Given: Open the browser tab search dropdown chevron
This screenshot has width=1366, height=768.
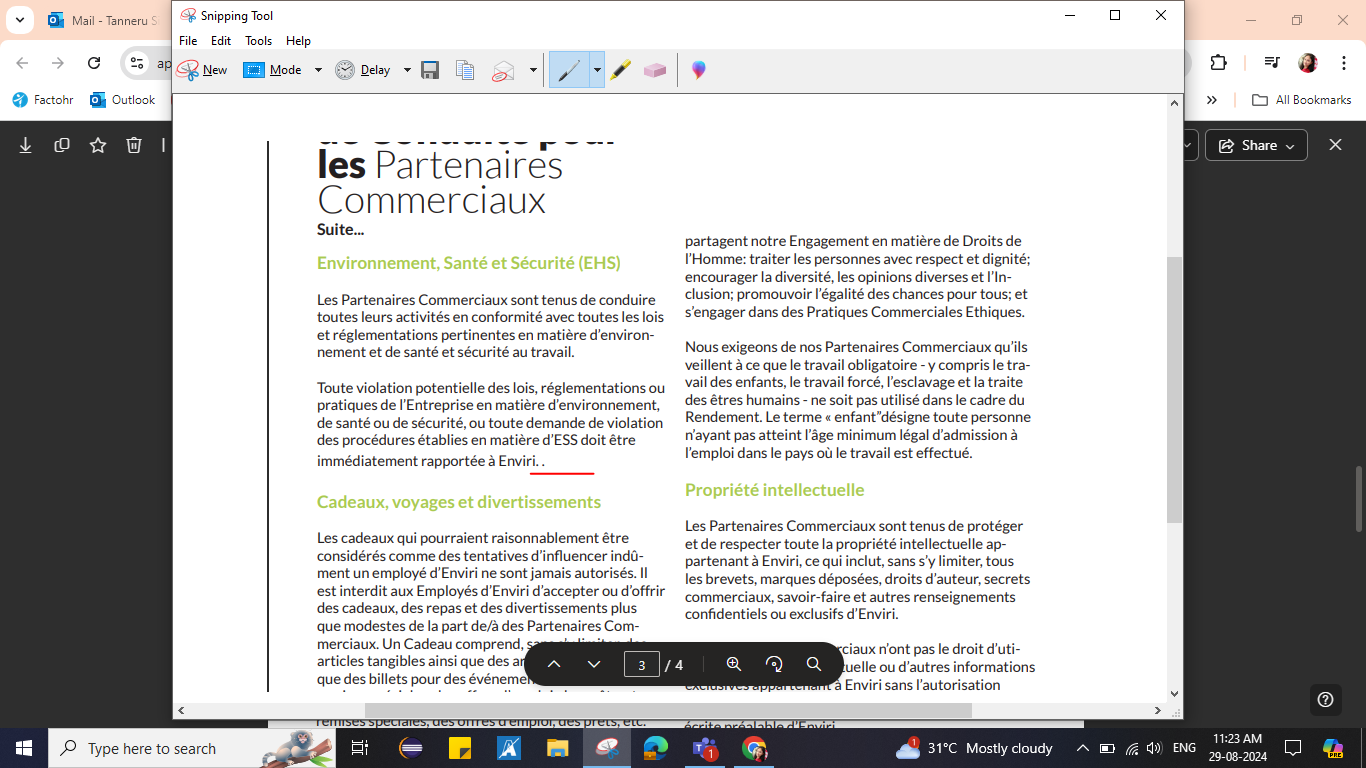Looking at the screenshot, I should (19, 20).
